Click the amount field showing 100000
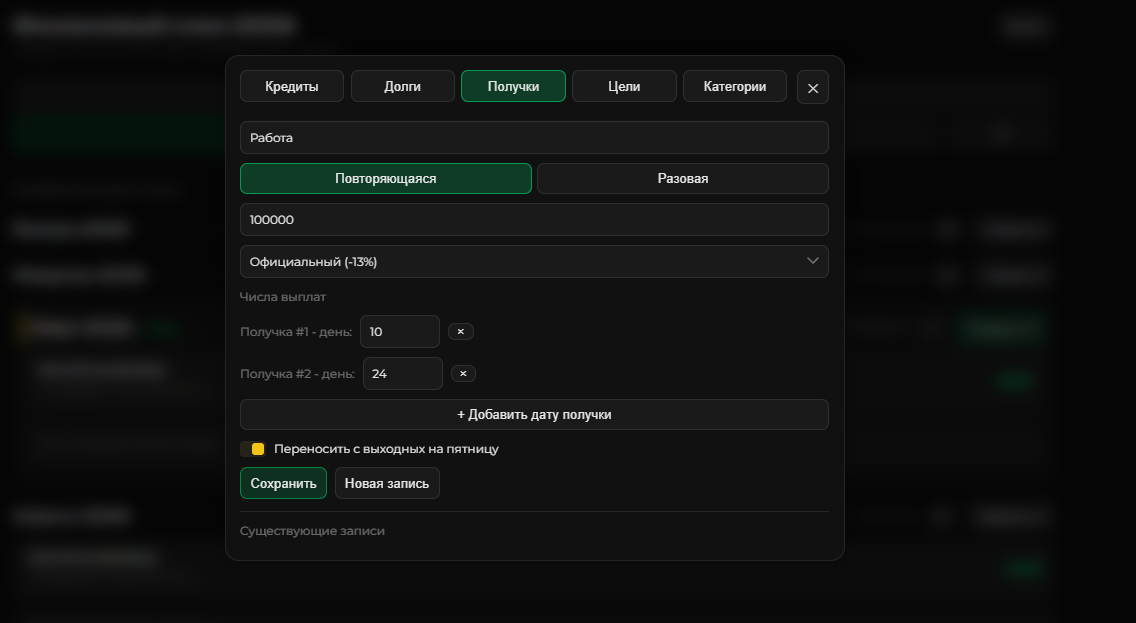 point(534,220)
